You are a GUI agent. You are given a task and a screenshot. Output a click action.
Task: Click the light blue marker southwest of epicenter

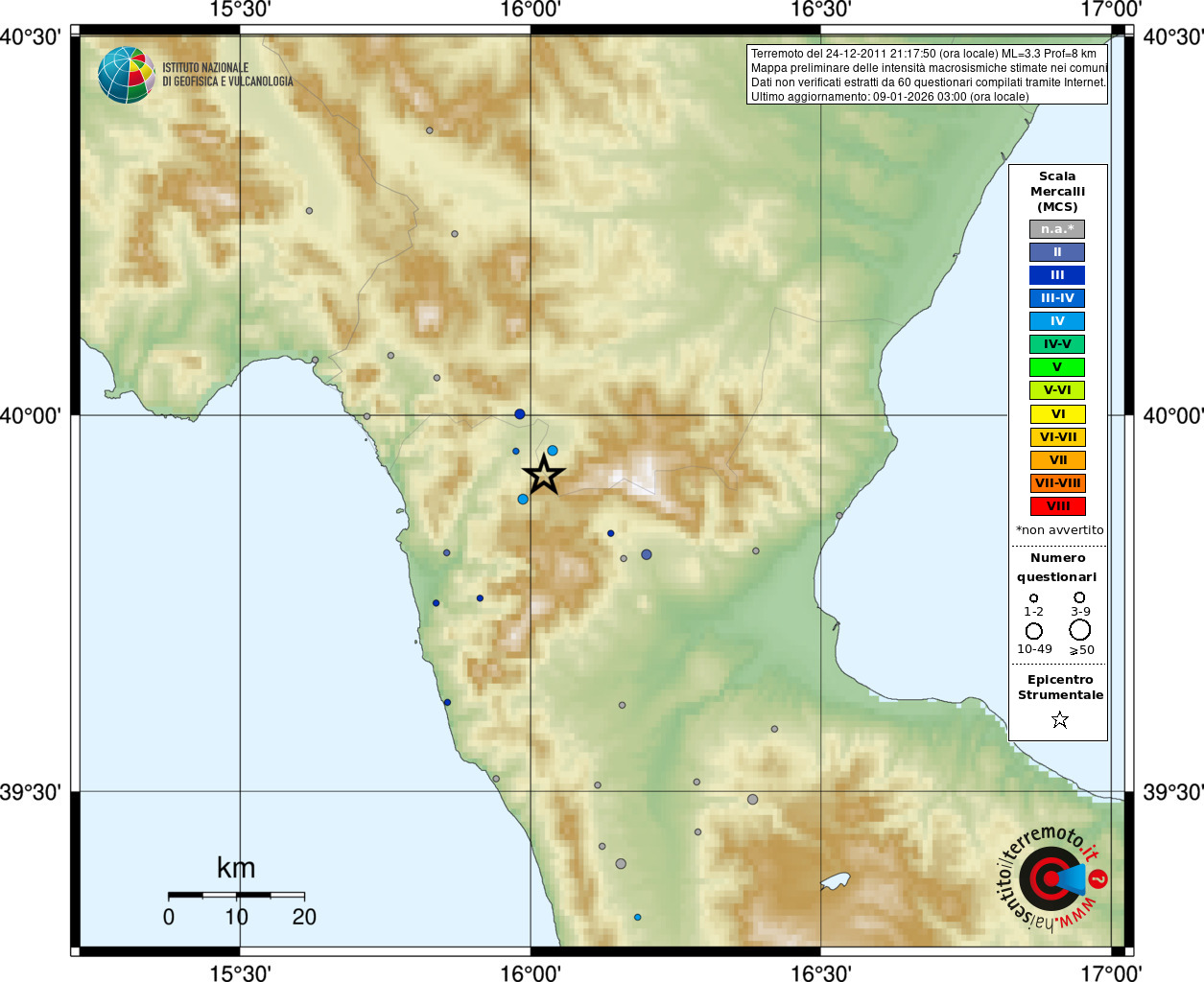coord(523,499)
